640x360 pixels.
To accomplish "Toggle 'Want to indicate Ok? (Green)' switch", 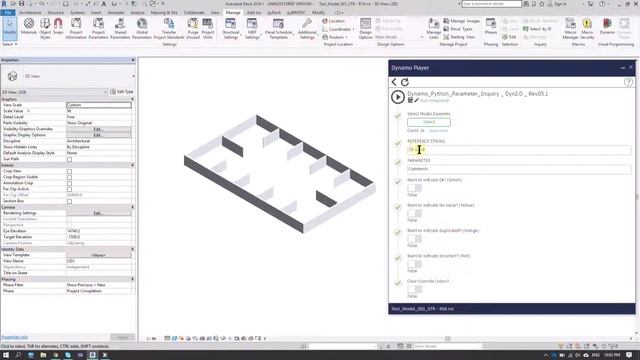I will 414,188.
